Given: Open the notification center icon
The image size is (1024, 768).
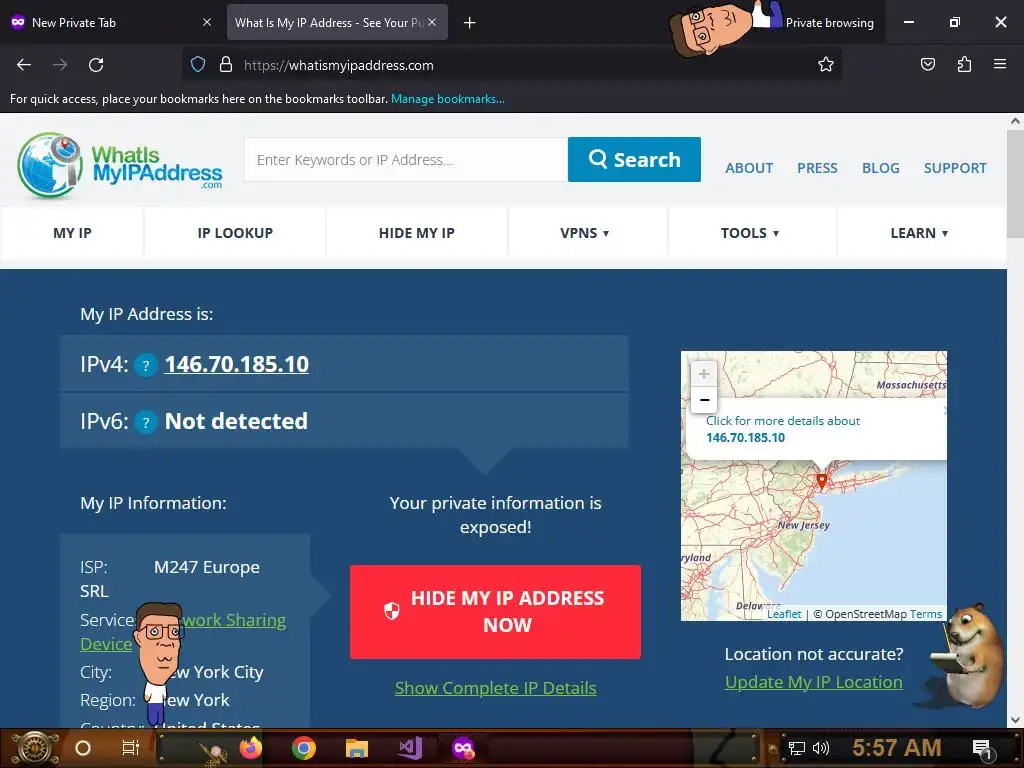Looking at the screenshot, I should (x=982, y=749).
